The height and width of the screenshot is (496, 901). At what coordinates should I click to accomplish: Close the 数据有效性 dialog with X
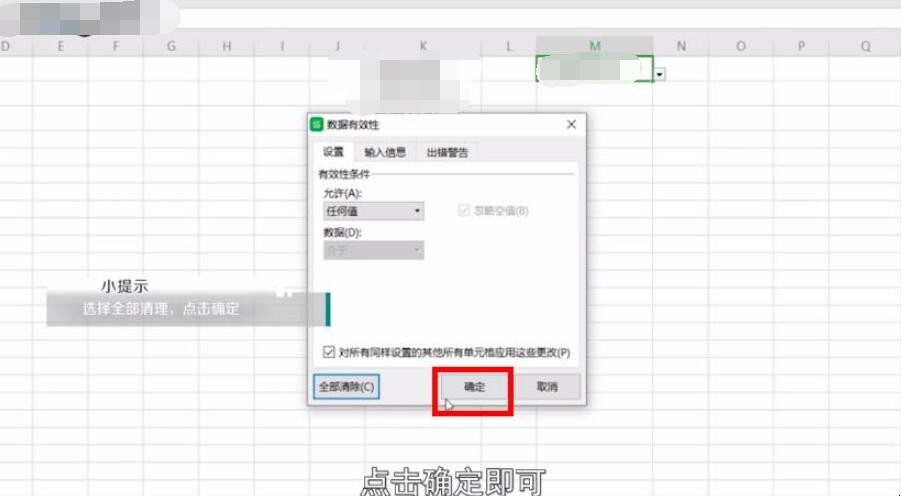tap(571, 125)
